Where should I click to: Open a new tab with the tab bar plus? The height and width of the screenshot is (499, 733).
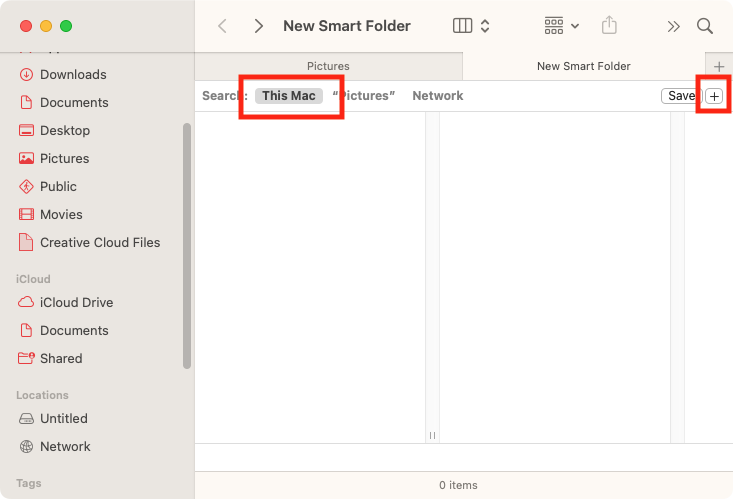tap(719, 67)
